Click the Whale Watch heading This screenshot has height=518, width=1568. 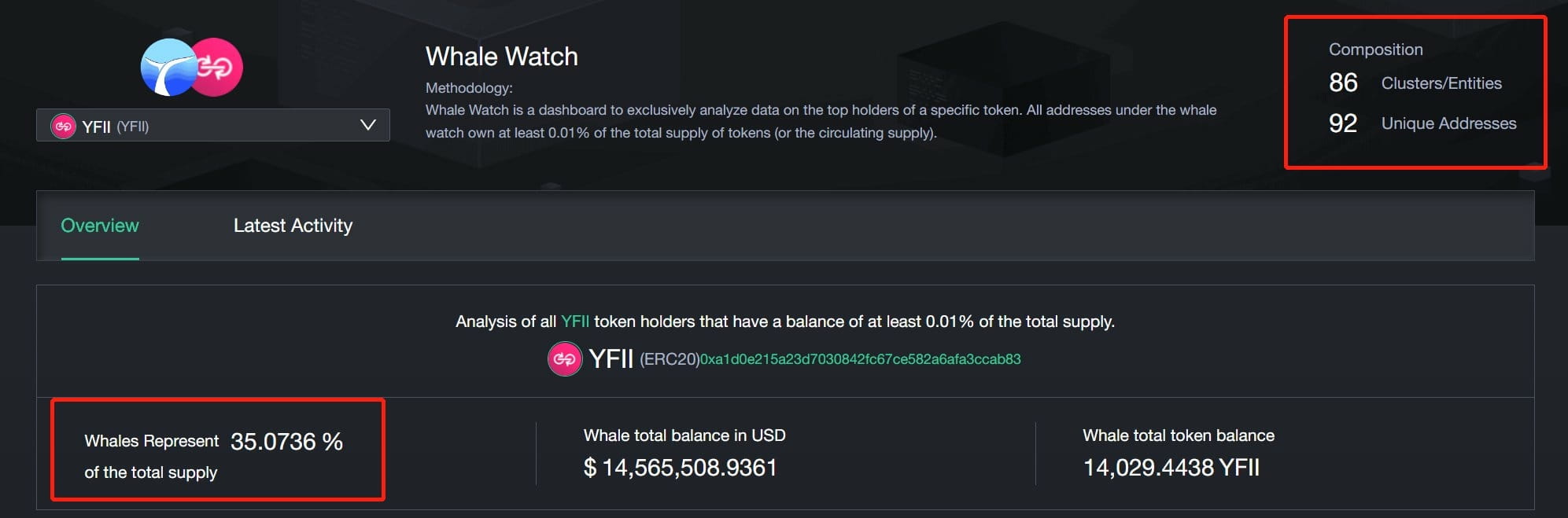tap(502, 57)
